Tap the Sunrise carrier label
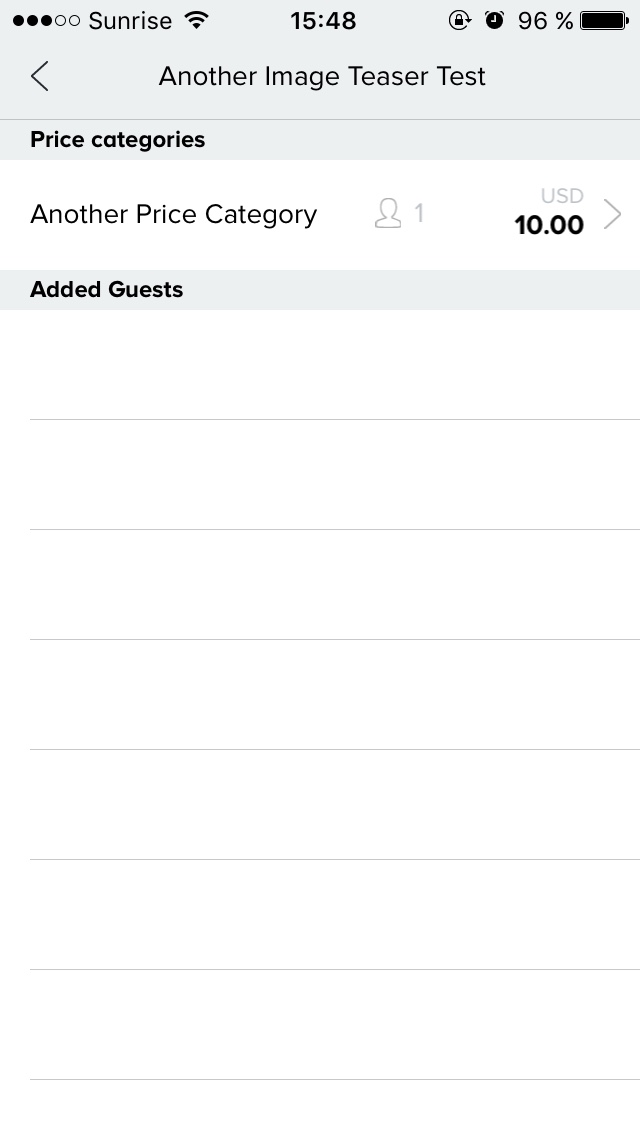The image size is (640, 1136). (130, 20)
